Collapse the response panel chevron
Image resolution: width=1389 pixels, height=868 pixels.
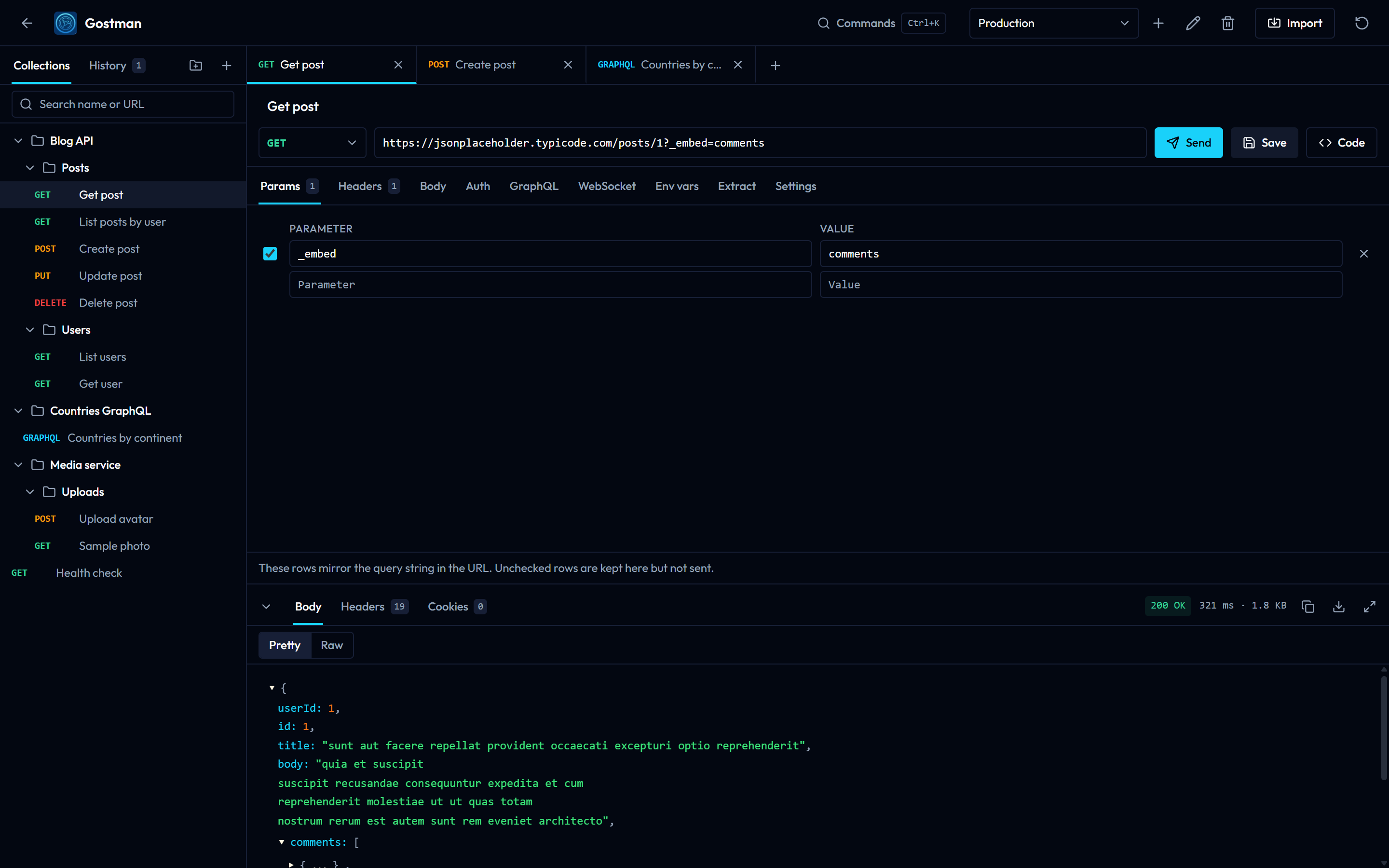266,606
